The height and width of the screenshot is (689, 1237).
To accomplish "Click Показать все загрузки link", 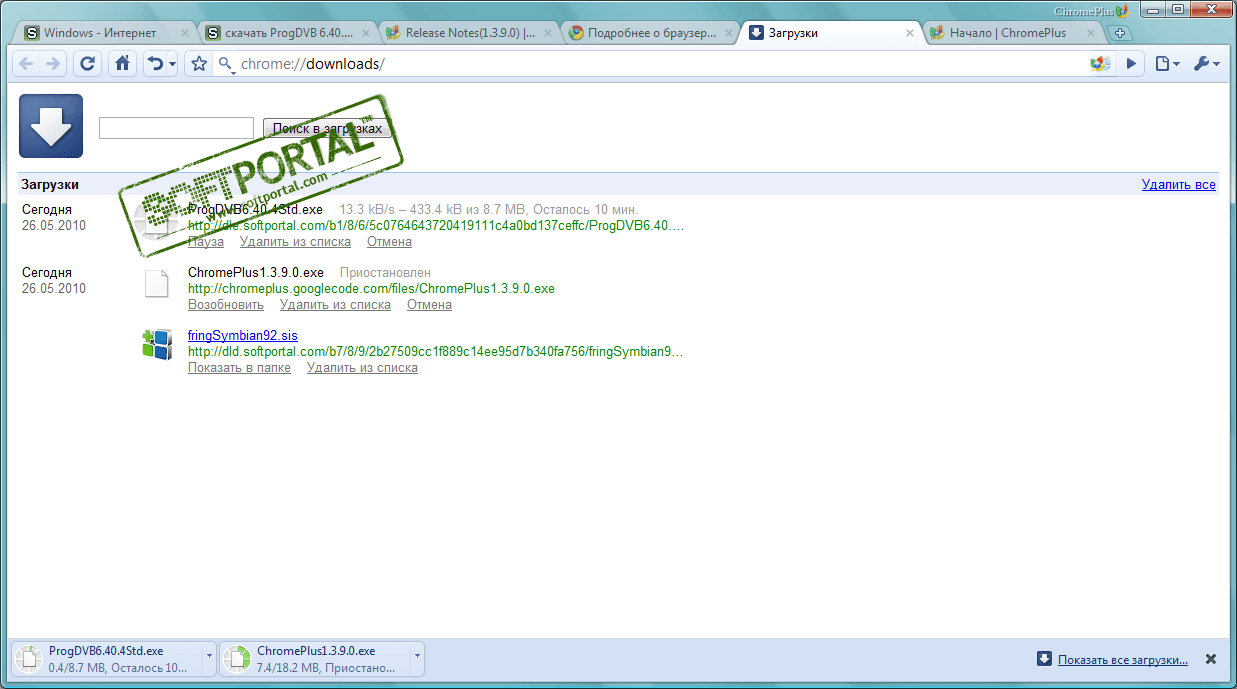I will (x=1123, y=660).
